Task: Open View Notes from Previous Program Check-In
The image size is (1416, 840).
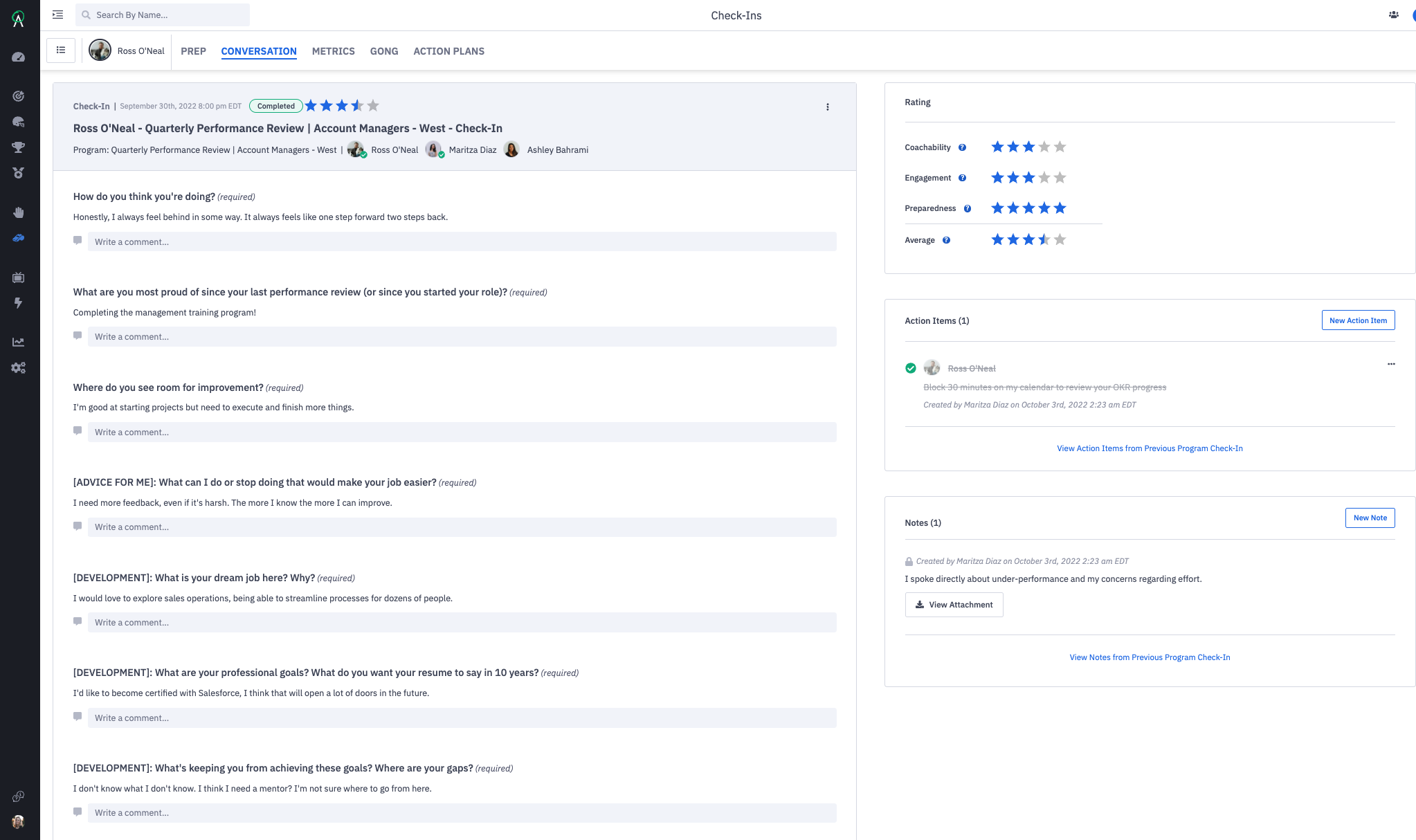Action: click(x=1149, y=657)
